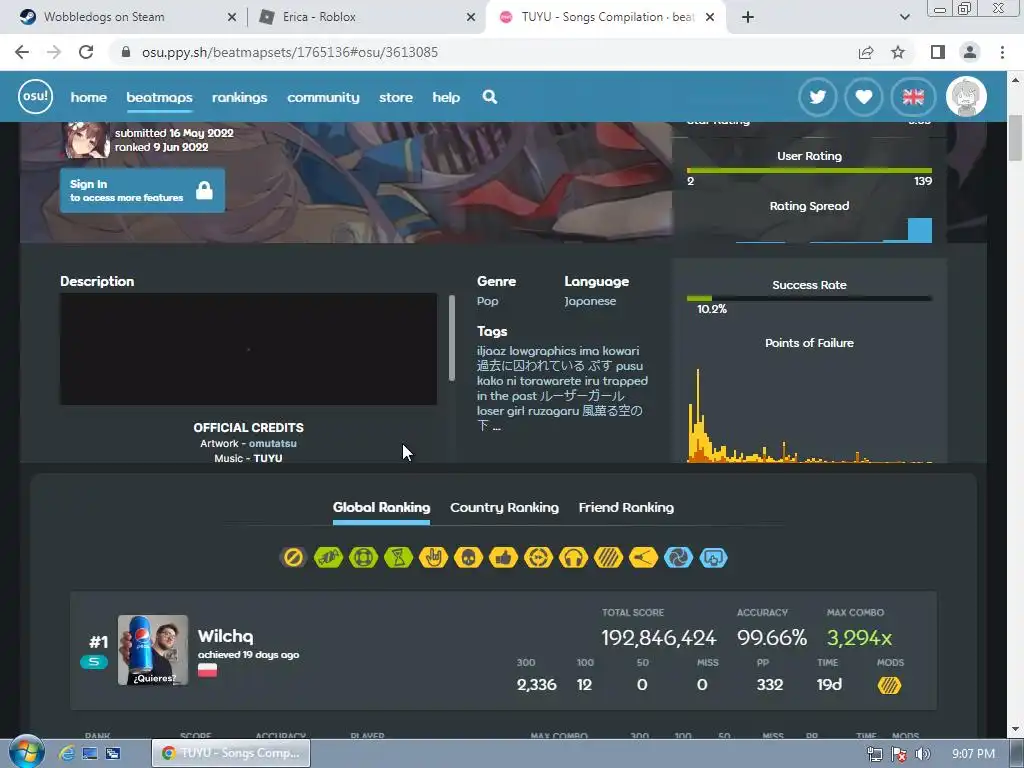
Task: Select the Flashlight mod icon
Action: (x=643, y=558)
